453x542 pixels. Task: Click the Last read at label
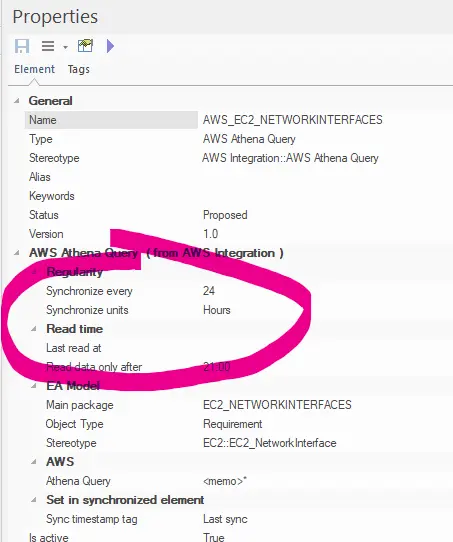(74, 348)
